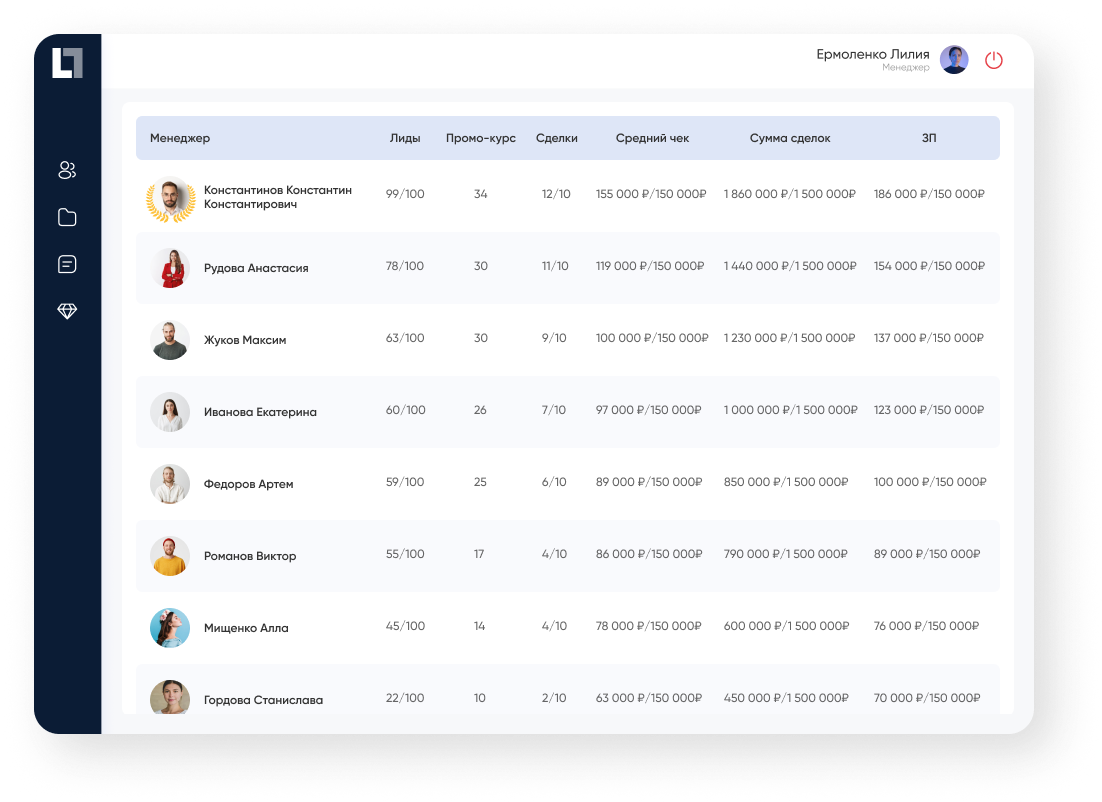
Task: Click average check 155 000 ₽/150 000₽
Action: tap(651, 194)
